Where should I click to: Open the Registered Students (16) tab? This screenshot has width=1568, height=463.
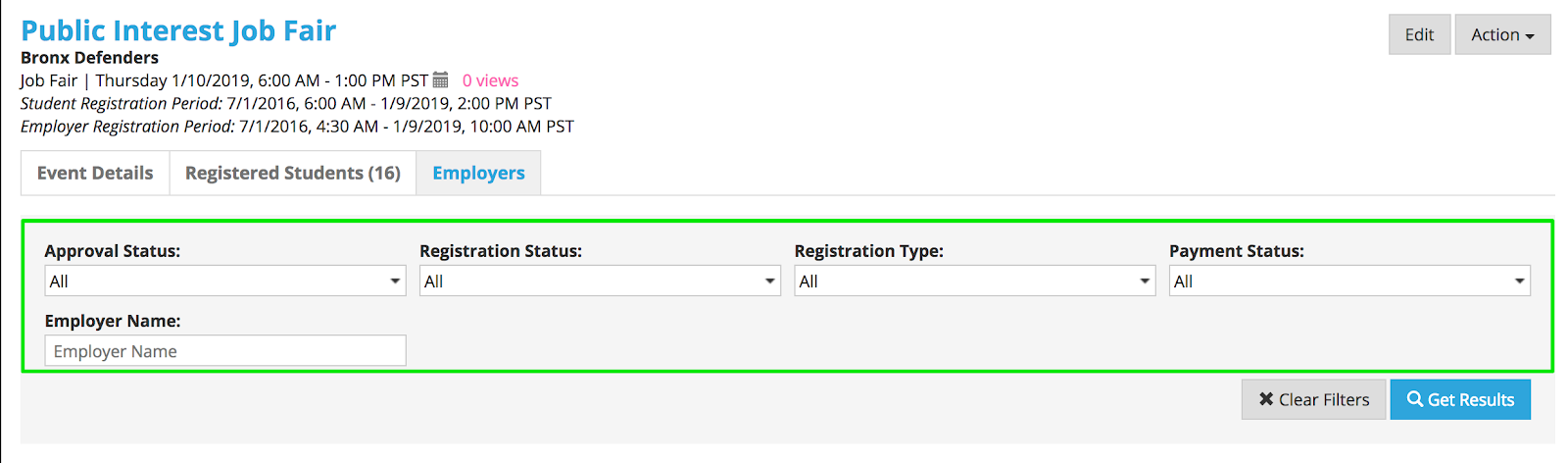(x=292, y=173)
